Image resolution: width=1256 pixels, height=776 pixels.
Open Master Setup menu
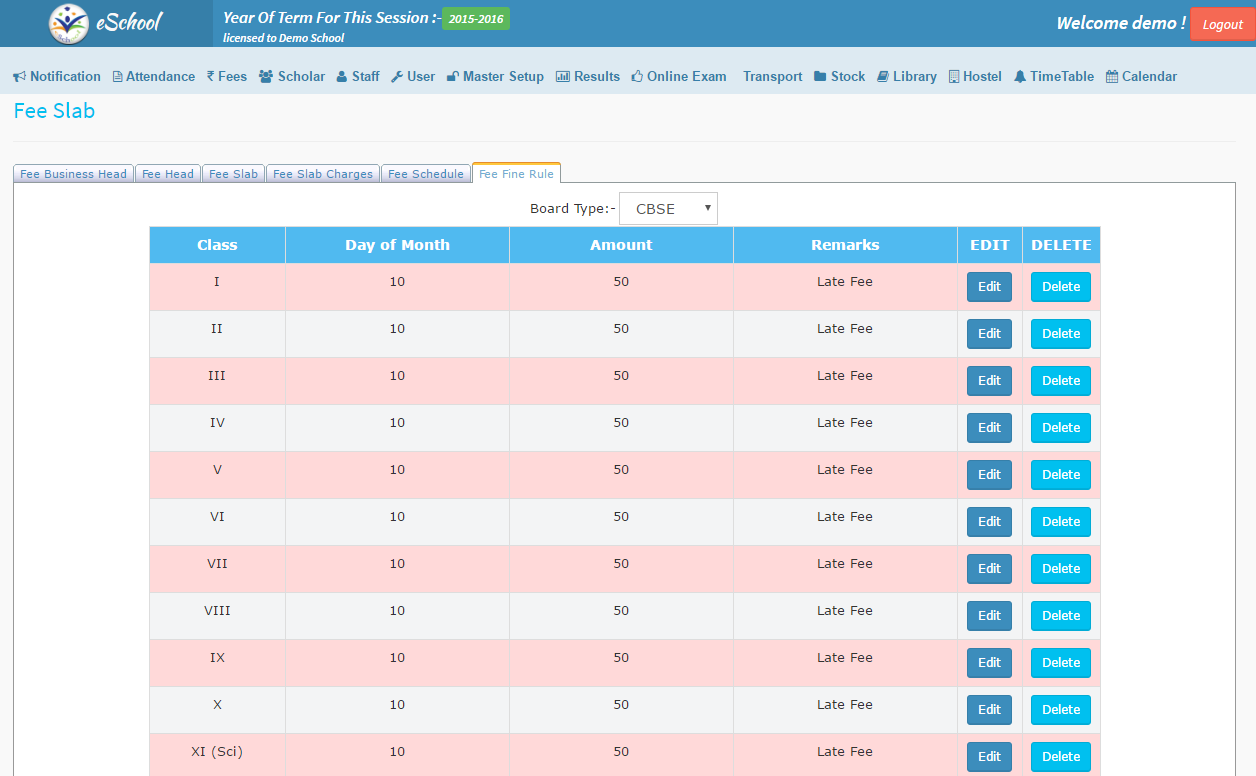point(495,76)
